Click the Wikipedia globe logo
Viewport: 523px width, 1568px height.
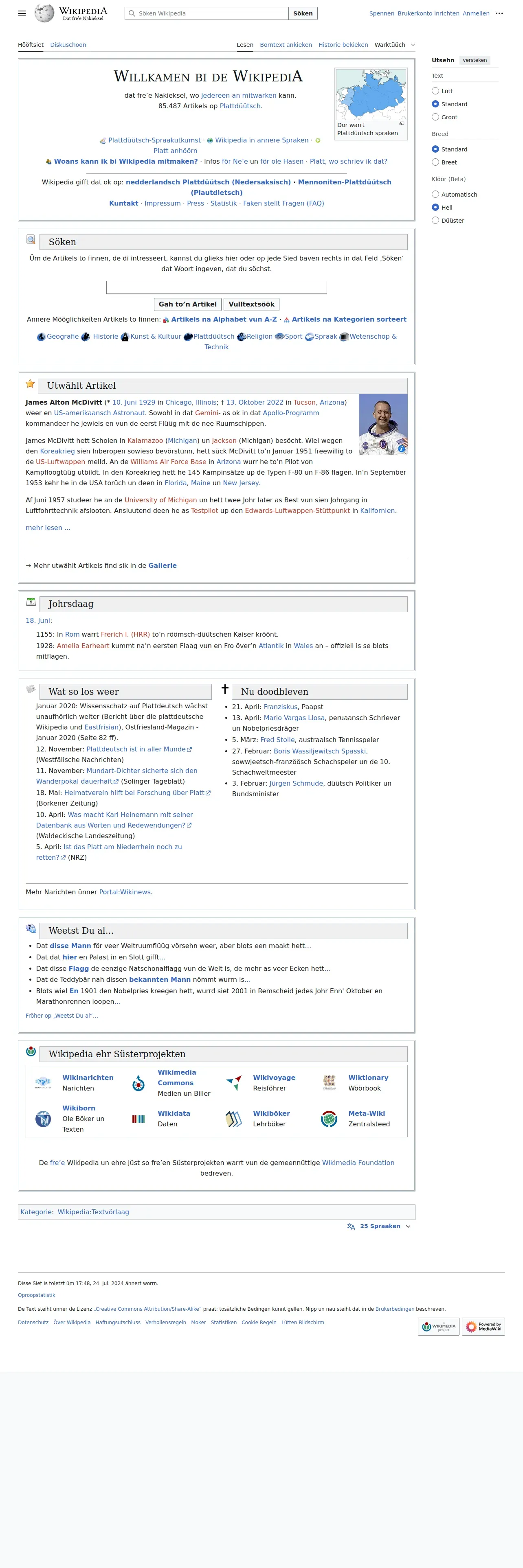pyautogui.click(x=44, y=13)
